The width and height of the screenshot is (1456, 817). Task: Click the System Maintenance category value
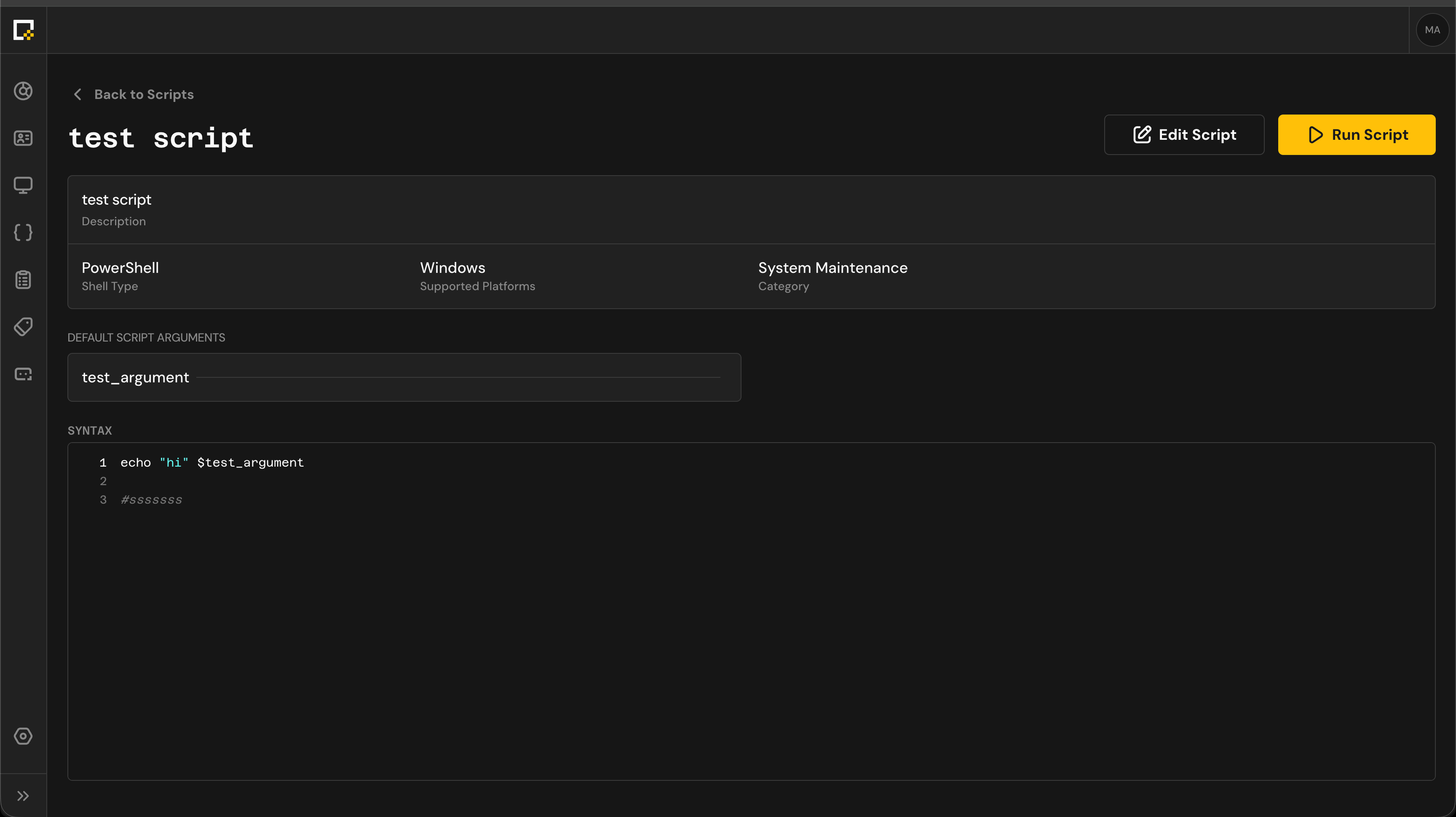point(832,268)
